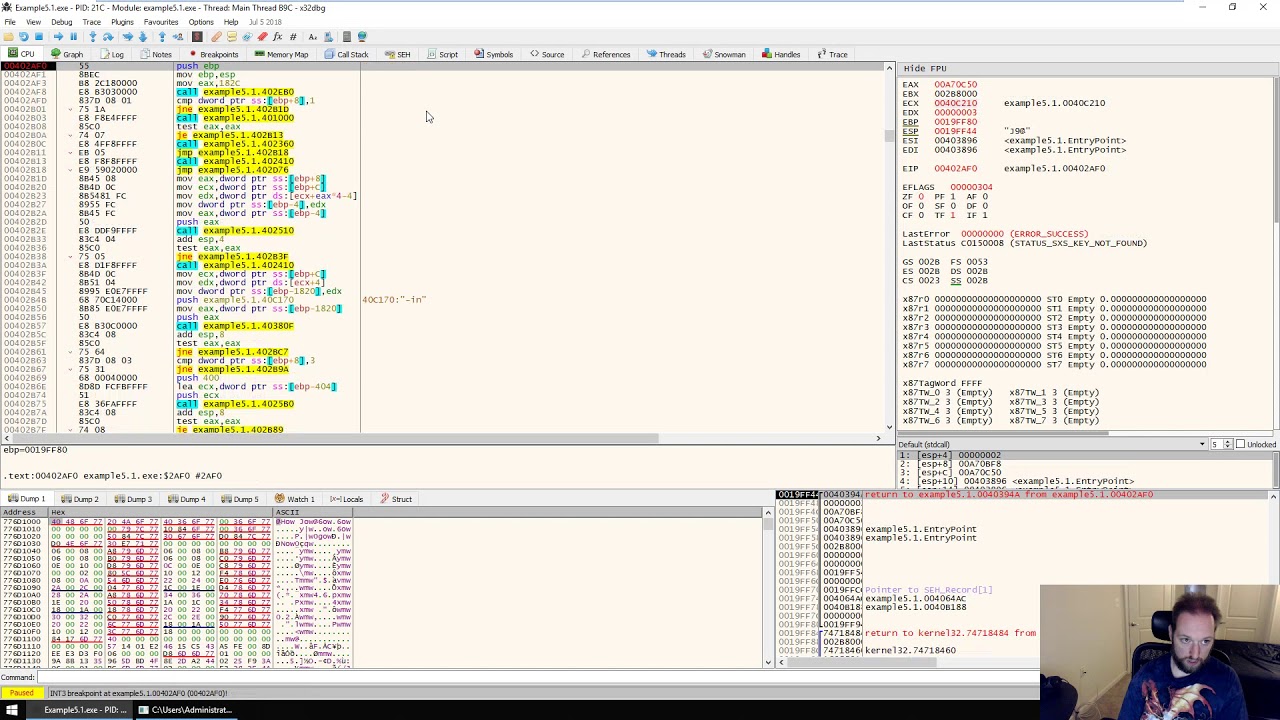
Task: Click the Execute till return icon
Action: point(162,36)
